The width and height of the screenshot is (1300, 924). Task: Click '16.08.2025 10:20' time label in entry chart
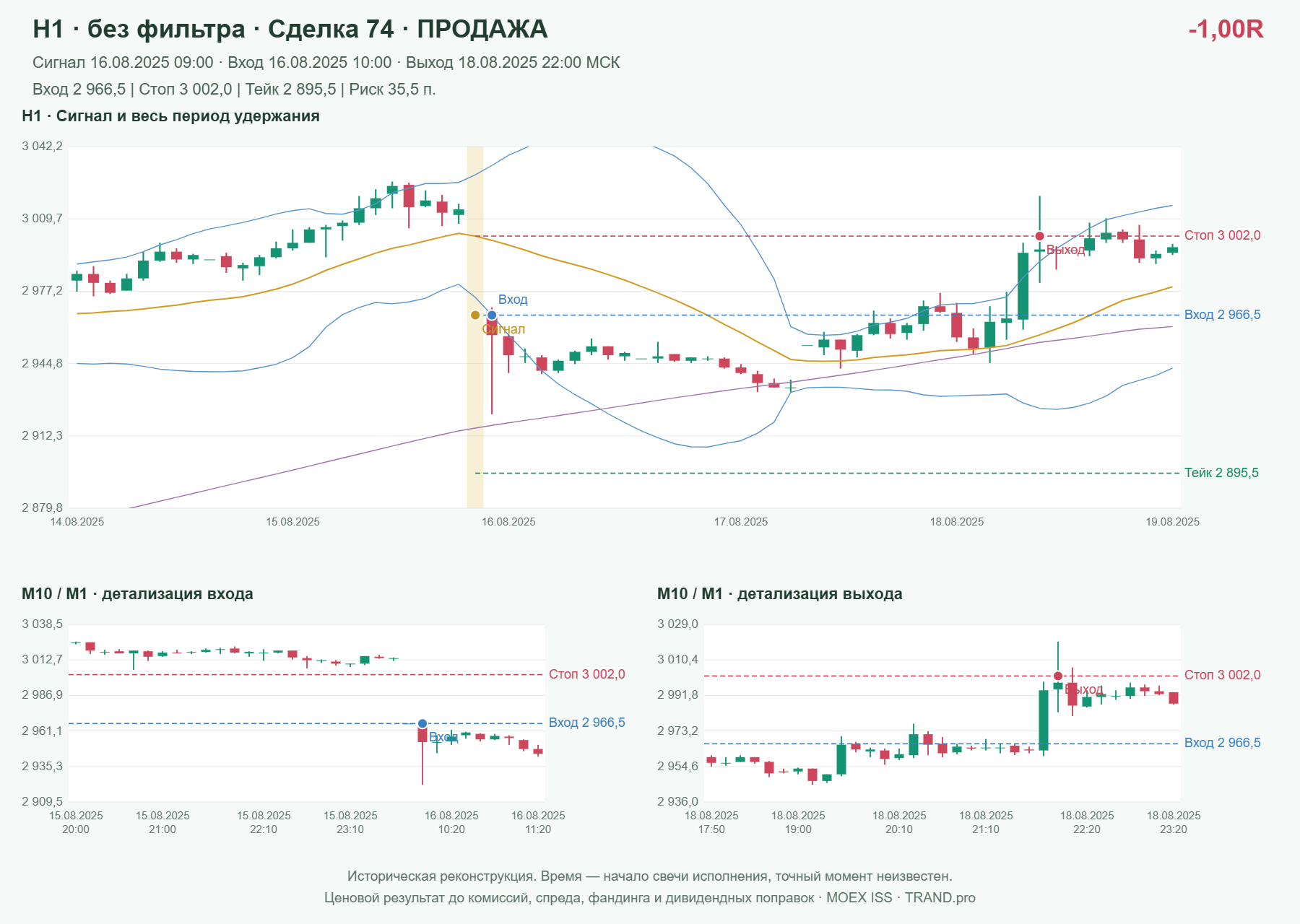point(451,822)
